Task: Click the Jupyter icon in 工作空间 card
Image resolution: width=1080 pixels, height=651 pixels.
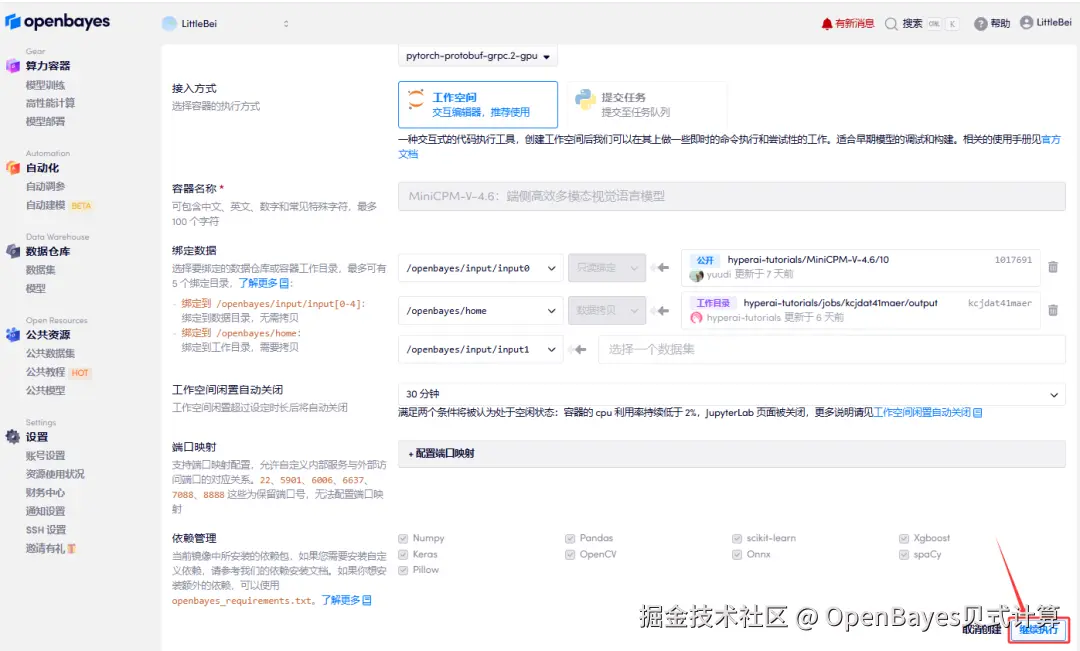Action: (x=416, y=99)
